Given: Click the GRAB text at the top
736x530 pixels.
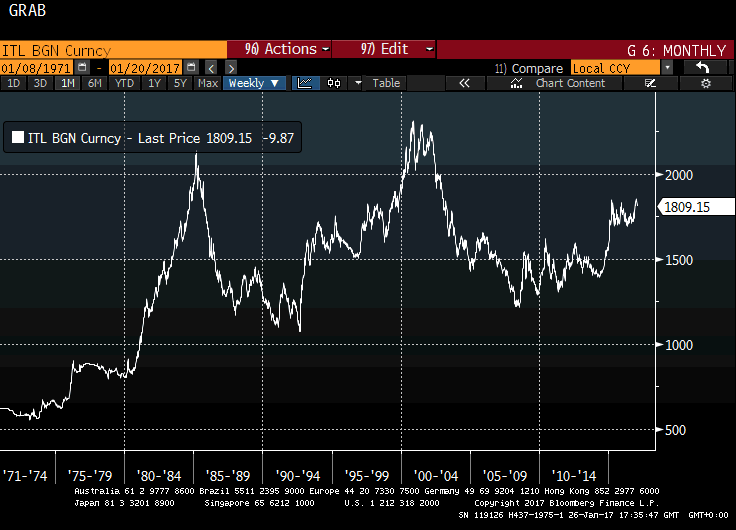Looking at the screenshot, I should coord(27,10).
